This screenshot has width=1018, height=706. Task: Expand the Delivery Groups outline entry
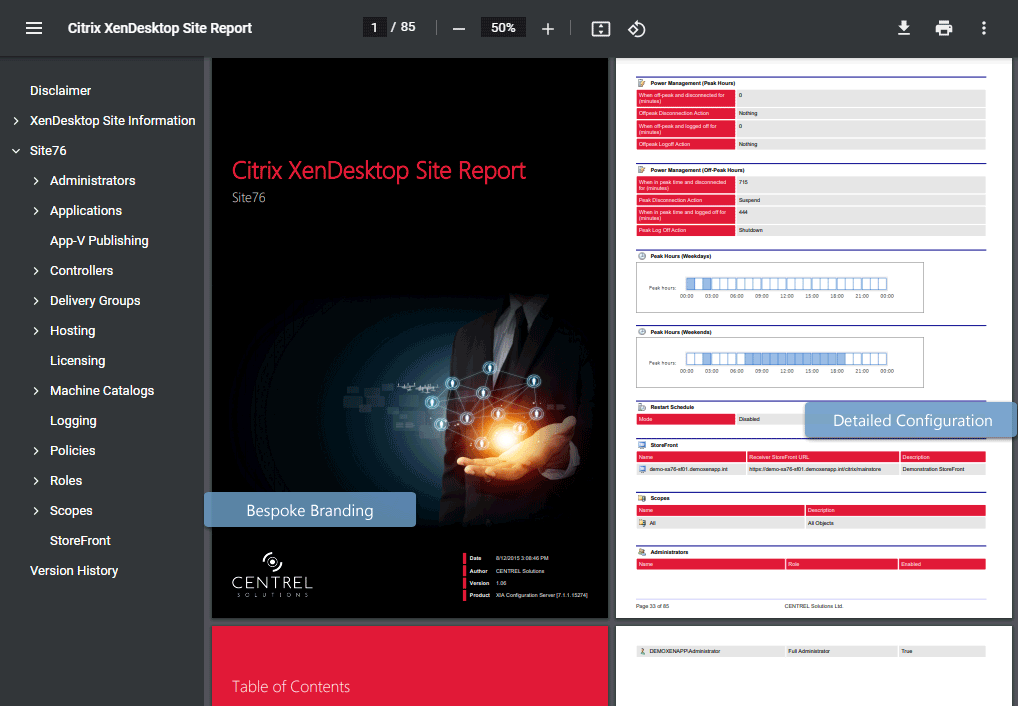[x=36, y=301]
